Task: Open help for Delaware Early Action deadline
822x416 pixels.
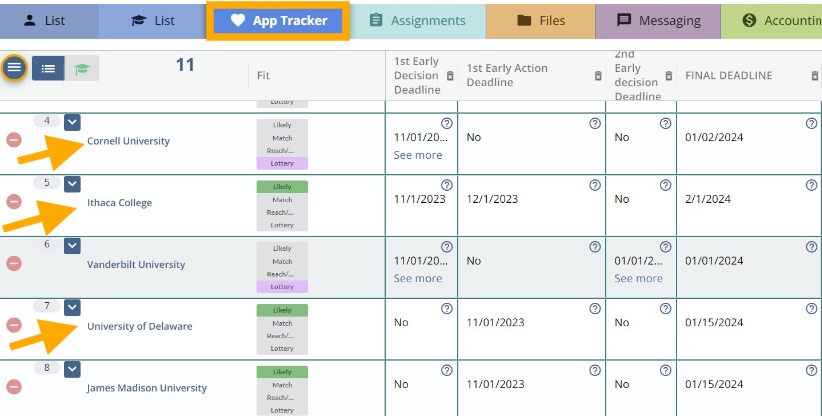Action: coord(595,309)
